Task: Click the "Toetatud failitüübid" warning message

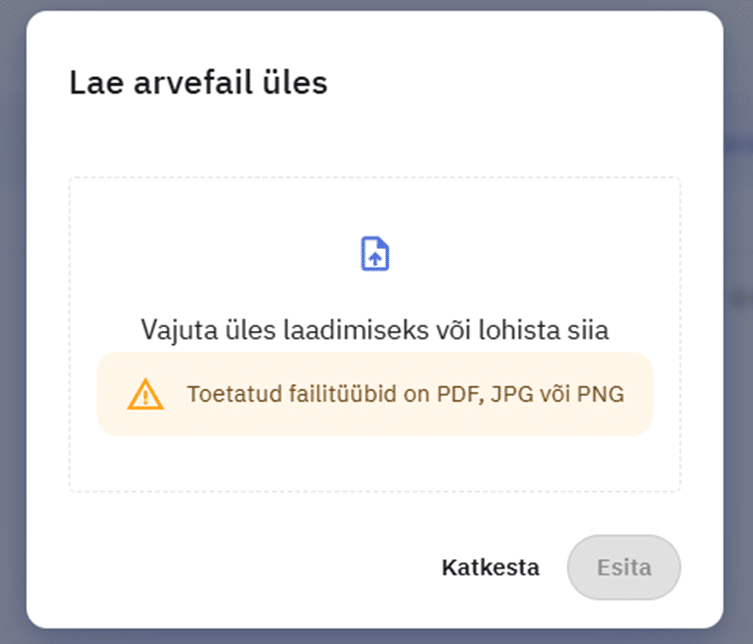Action: coord(405,394)
